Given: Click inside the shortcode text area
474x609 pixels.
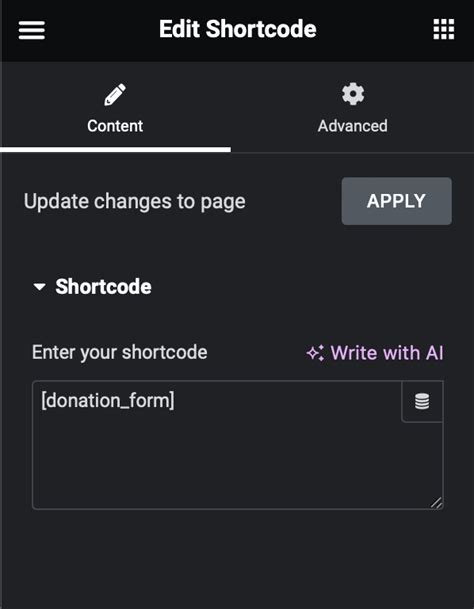Looking at the screenshot, I should pyautogui.click(x=237, y=445).
